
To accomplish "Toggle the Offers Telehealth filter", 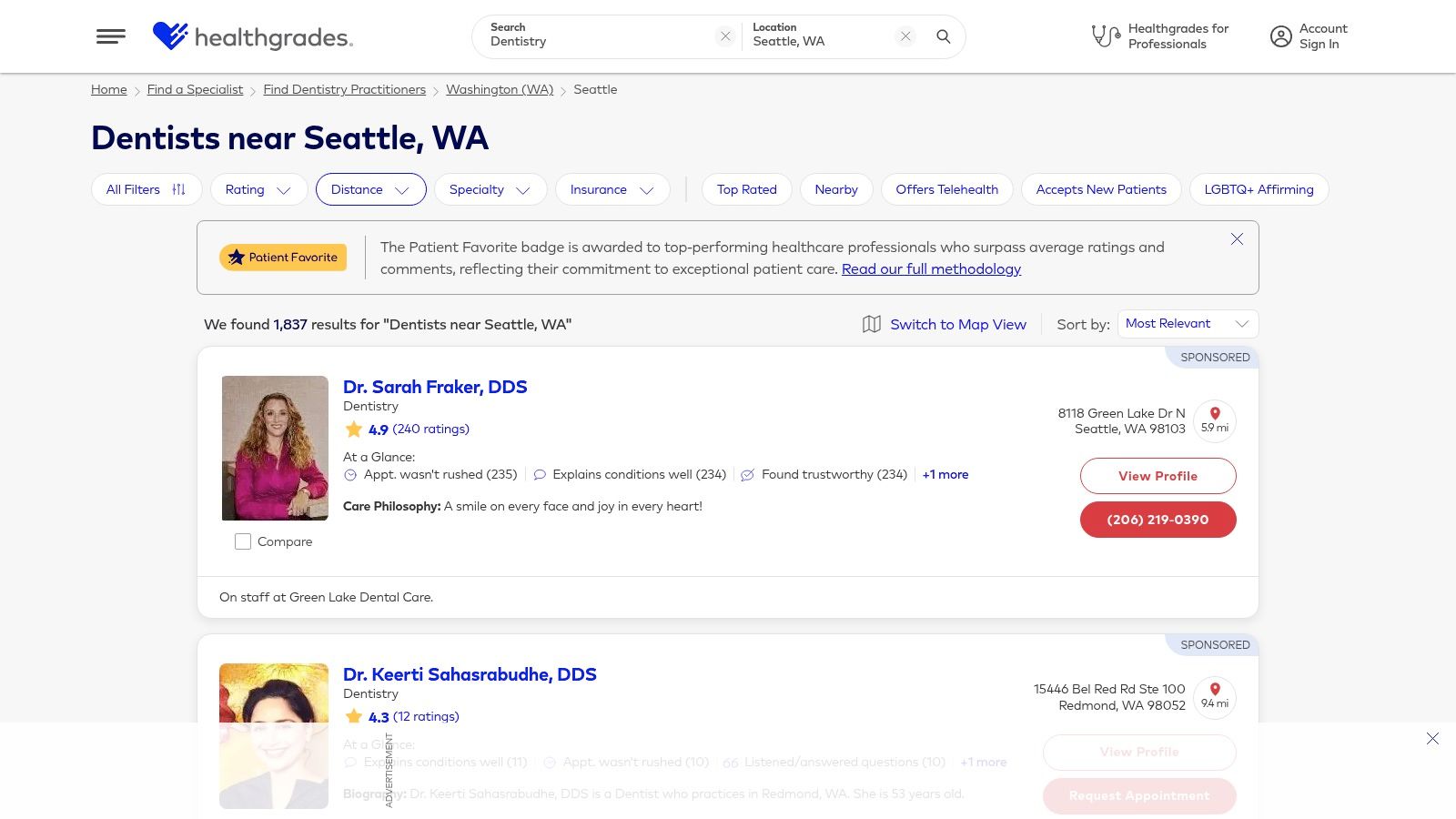I will tap(946, 189).
